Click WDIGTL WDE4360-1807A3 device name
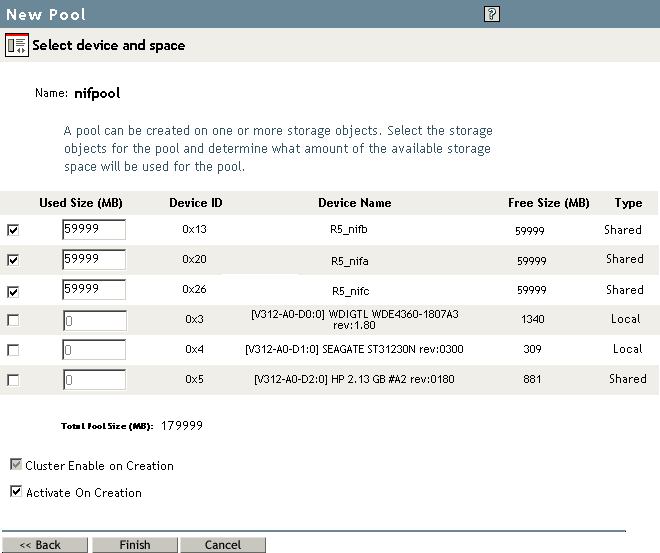This screenshot has height=553, width=660. point(355,319)
